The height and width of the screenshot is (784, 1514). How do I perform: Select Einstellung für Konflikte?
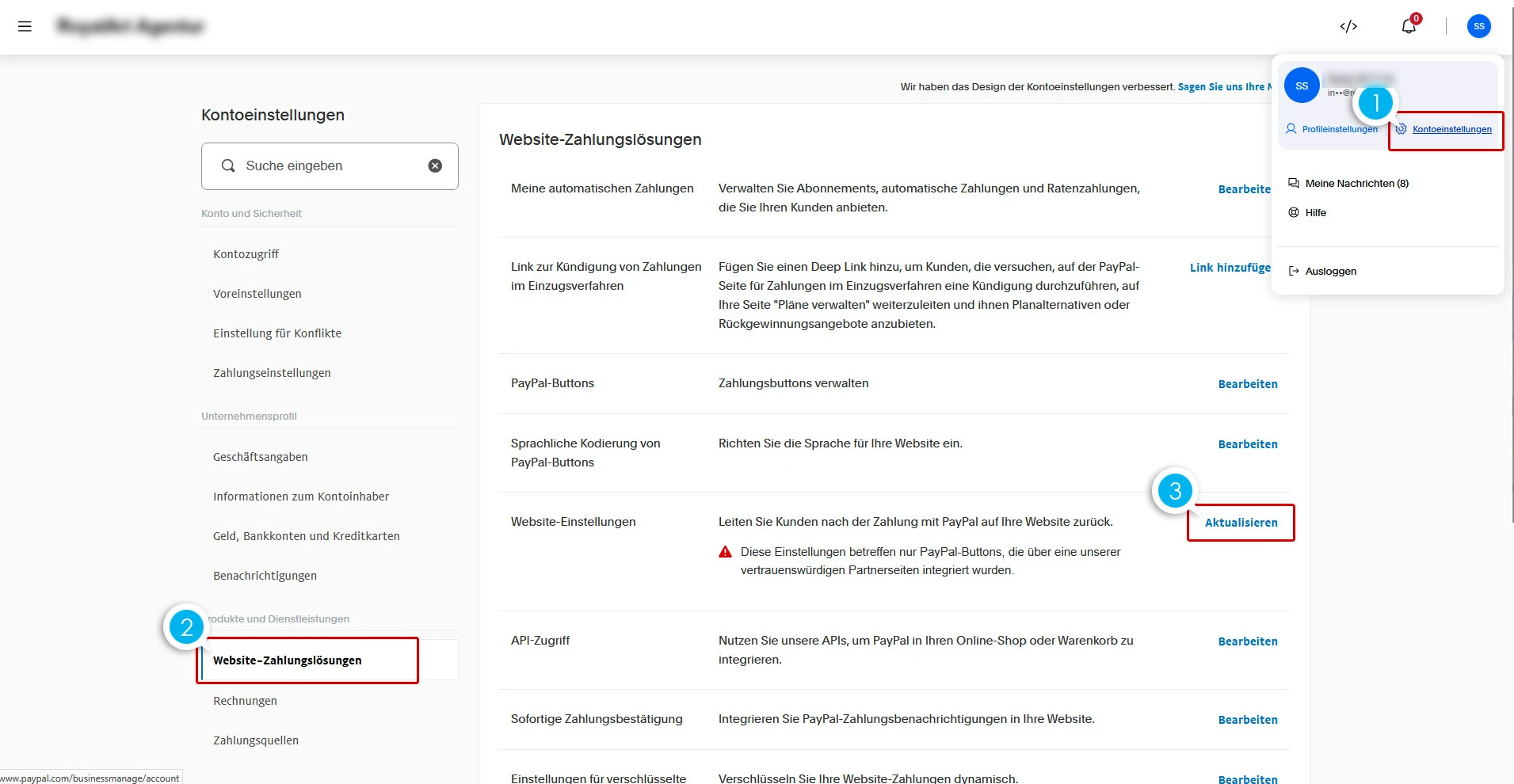pyautogui.click(x=277, y=333)
